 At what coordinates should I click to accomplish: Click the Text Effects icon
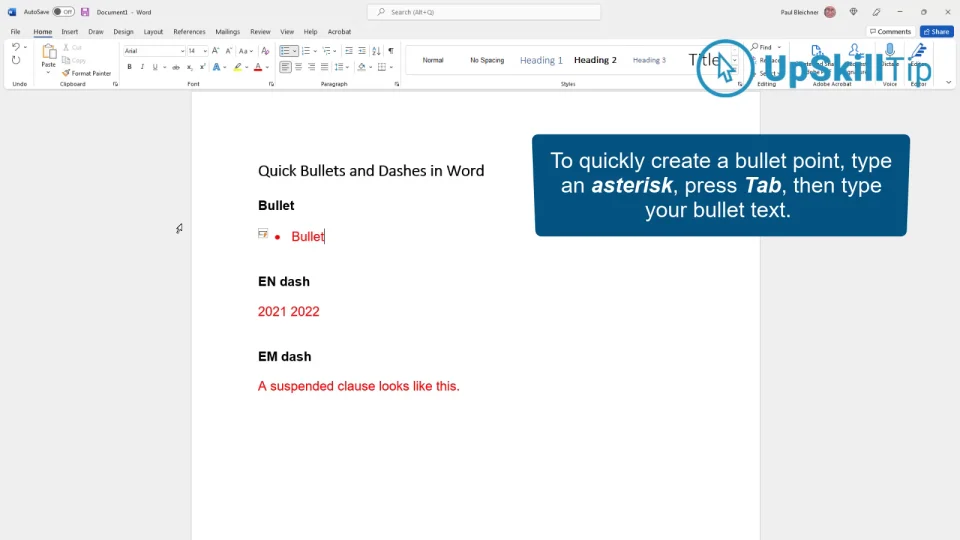(x=216, y=67)
